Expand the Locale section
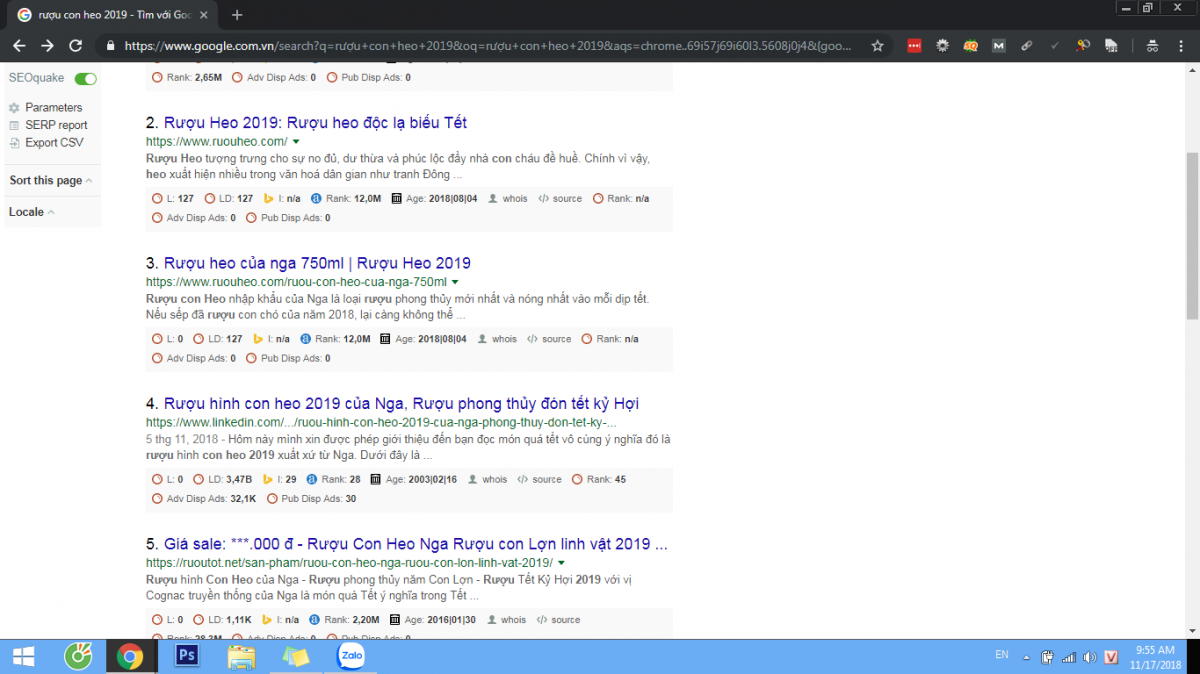The height and width of the screenshot is (674, 1200). coord(32,212)
